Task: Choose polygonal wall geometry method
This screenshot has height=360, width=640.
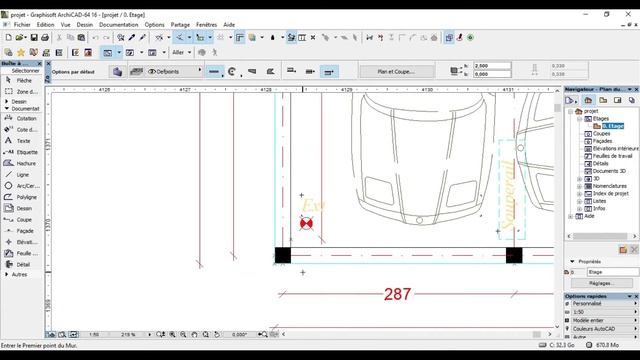Action: [x=270, y=72]
